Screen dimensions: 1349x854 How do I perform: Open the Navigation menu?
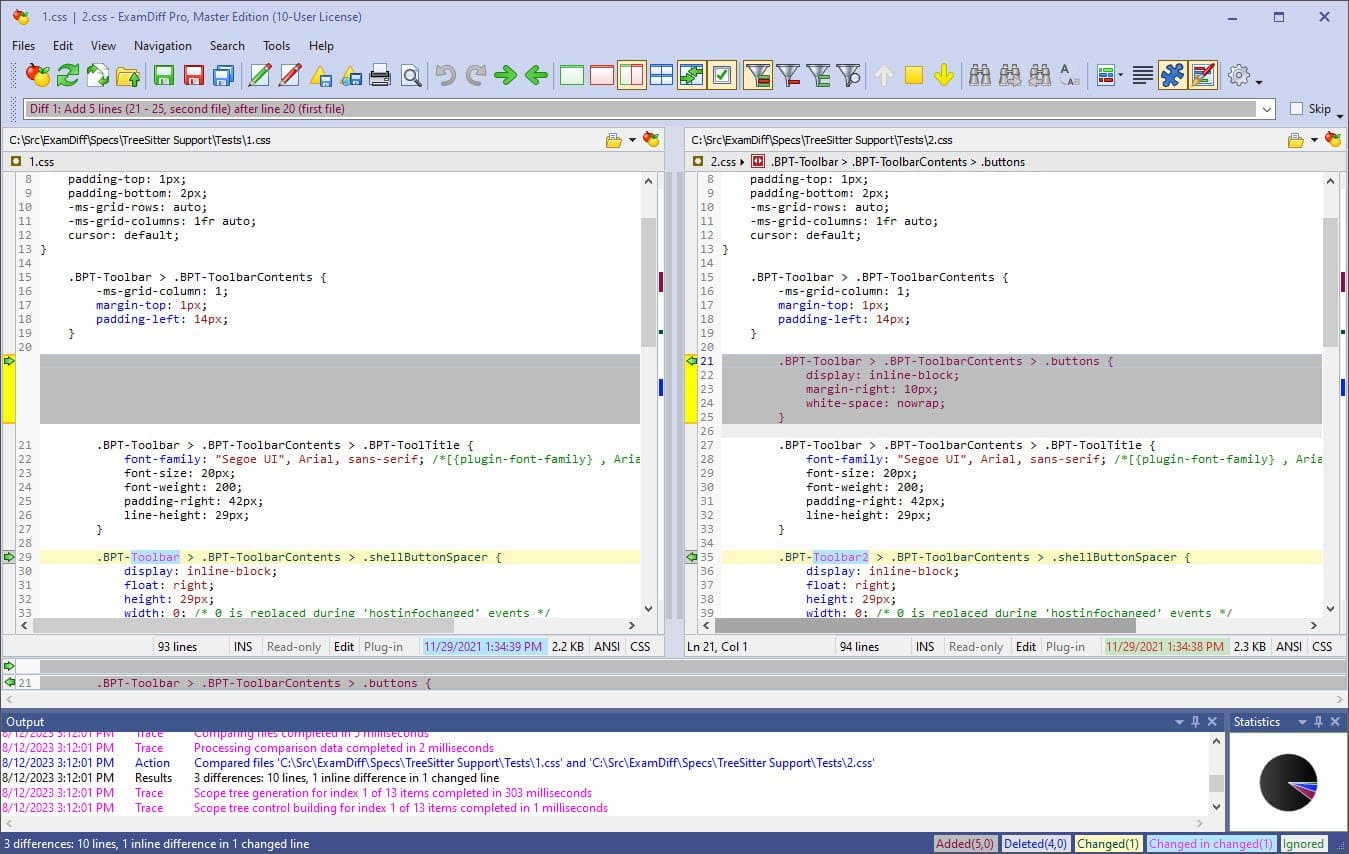pyautogui.click(x=162, y=46)
